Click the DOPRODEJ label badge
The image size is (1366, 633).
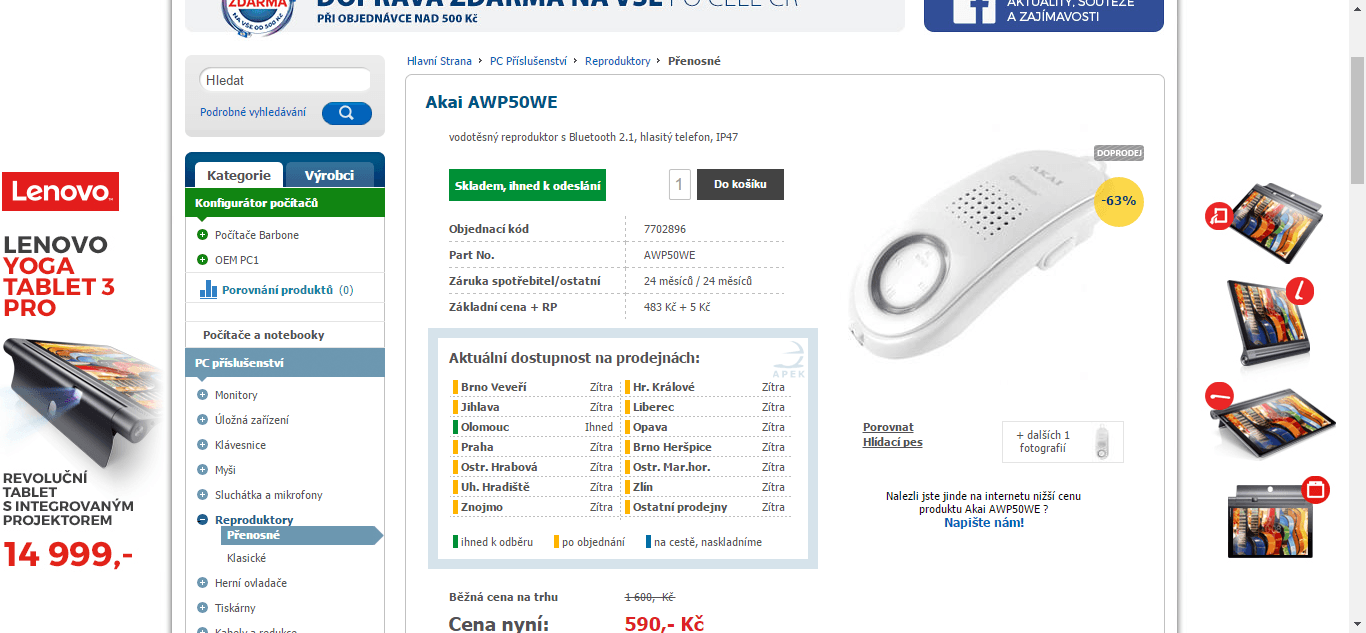coord(1119,153)
